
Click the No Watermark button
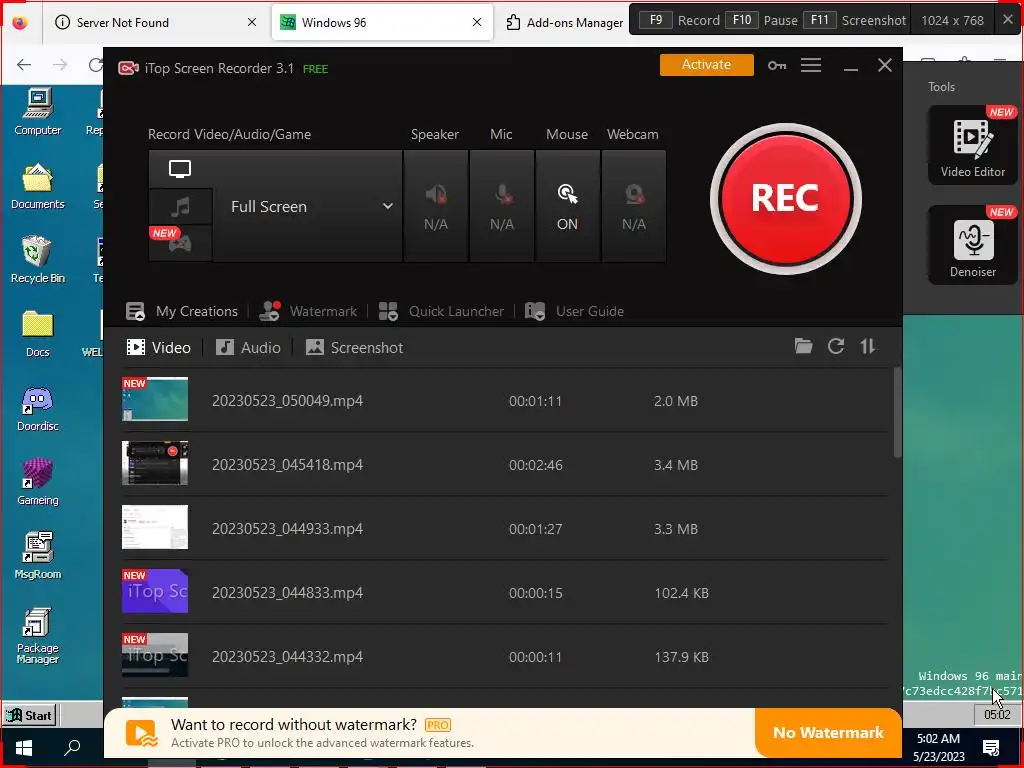[828, 733]
